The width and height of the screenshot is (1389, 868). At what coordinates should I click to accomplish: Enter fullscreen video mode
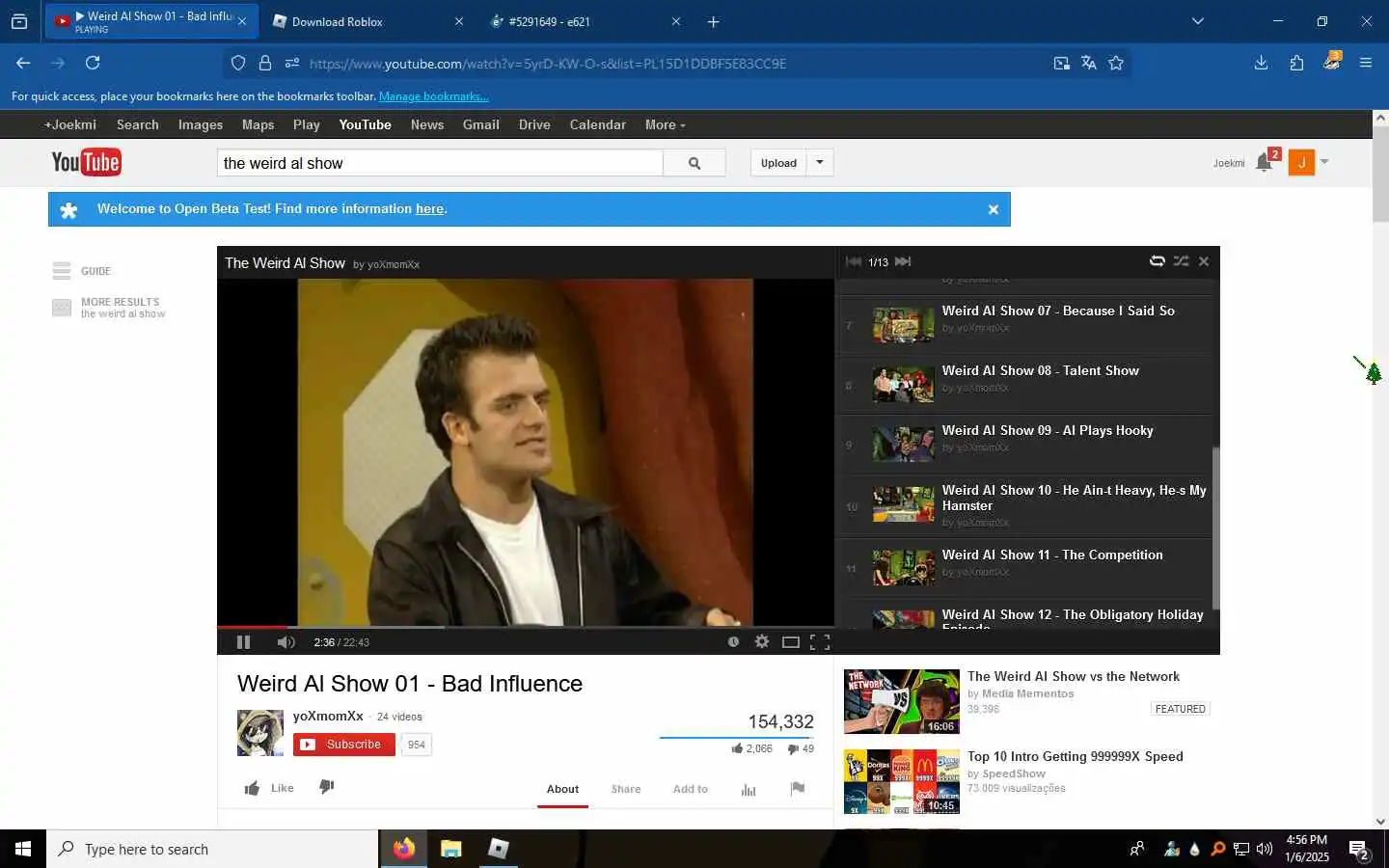click(820, 642)
